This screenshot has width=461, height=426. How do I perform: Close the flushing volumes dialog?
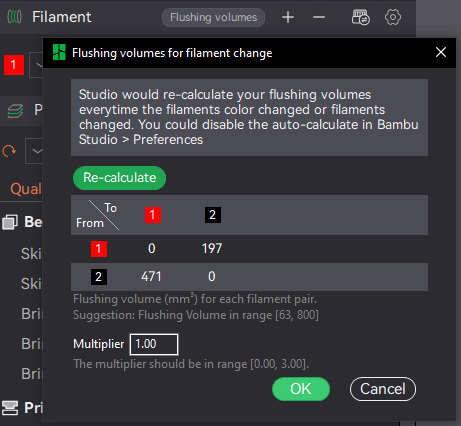[x=441, y=52]
